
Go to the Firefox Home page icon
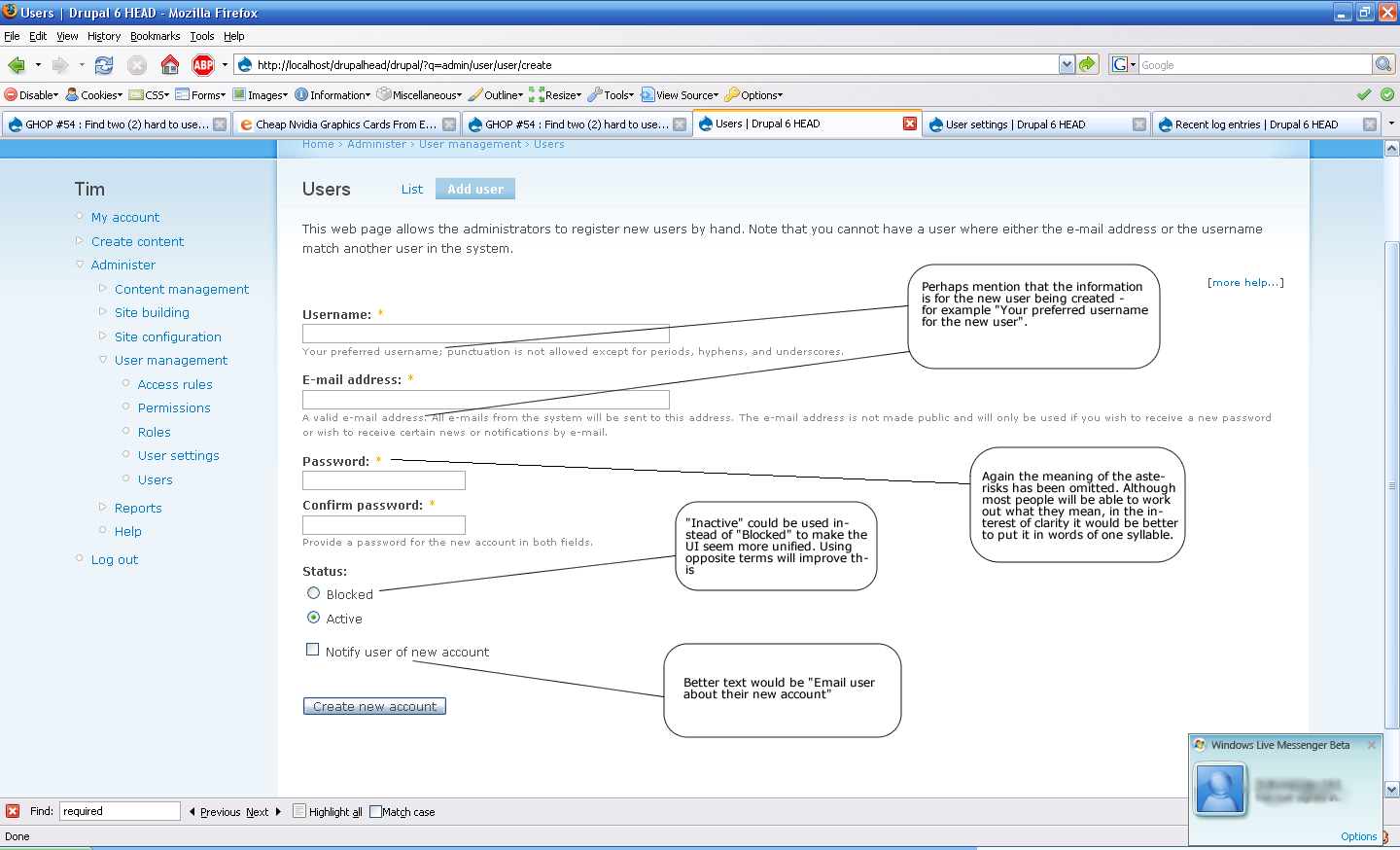click(170, 65)
